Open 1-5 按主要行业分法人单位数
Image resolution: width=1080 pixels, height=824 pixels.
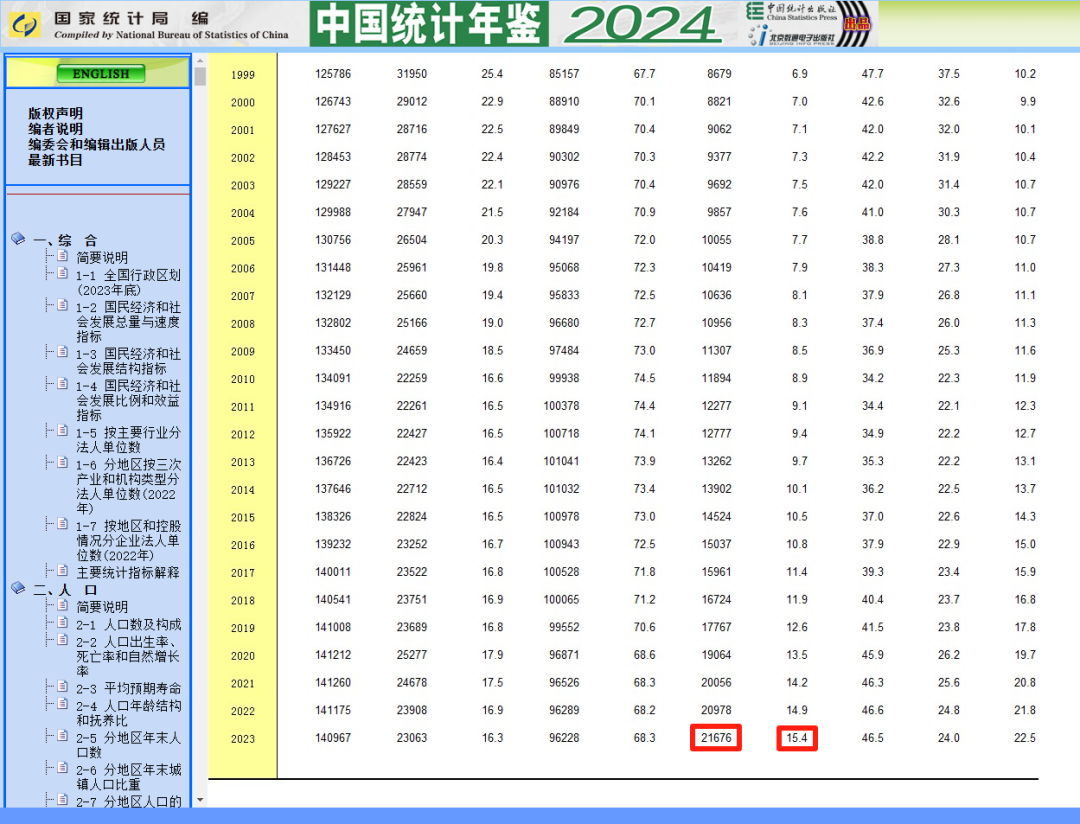point(128,439)
